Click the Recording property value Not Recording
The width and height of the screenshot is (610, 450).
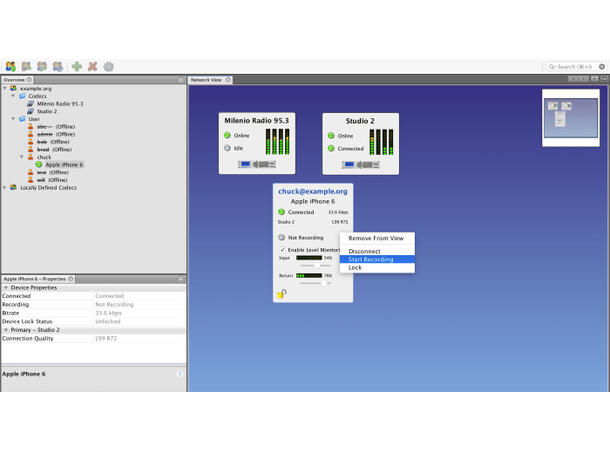click(114, 305)
